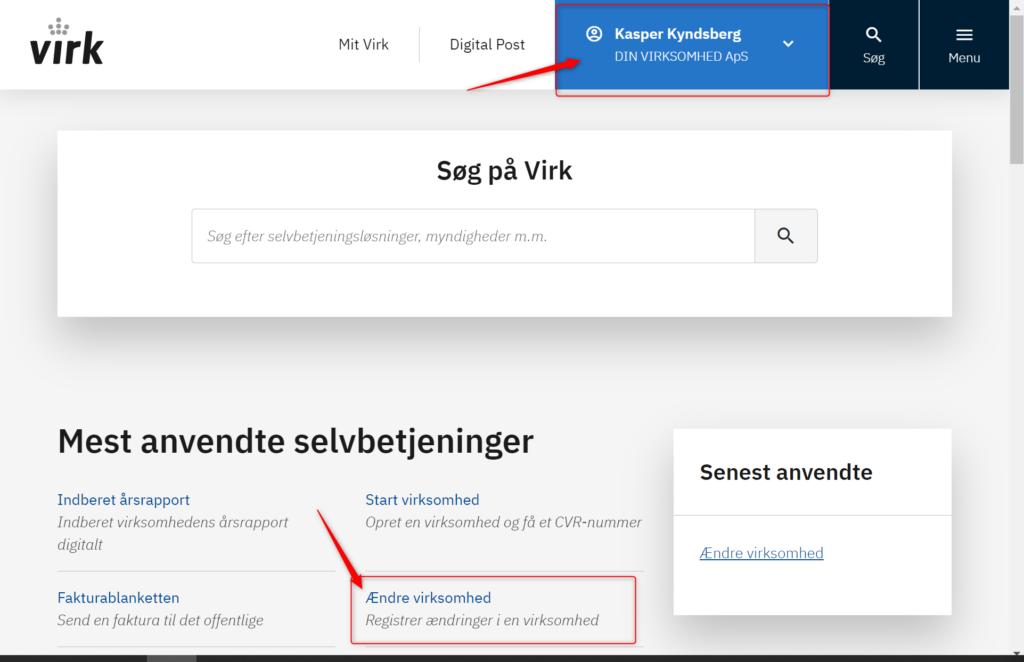Open the Mit Virk page
The image size is (1024, 662).
pyautogui.click(x=363, y=44)
